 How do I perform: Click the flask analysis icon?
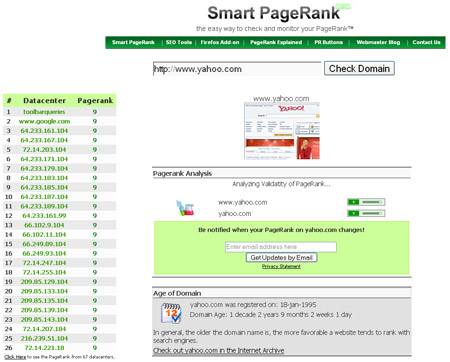pyautogui.click(x=185, y=208)
